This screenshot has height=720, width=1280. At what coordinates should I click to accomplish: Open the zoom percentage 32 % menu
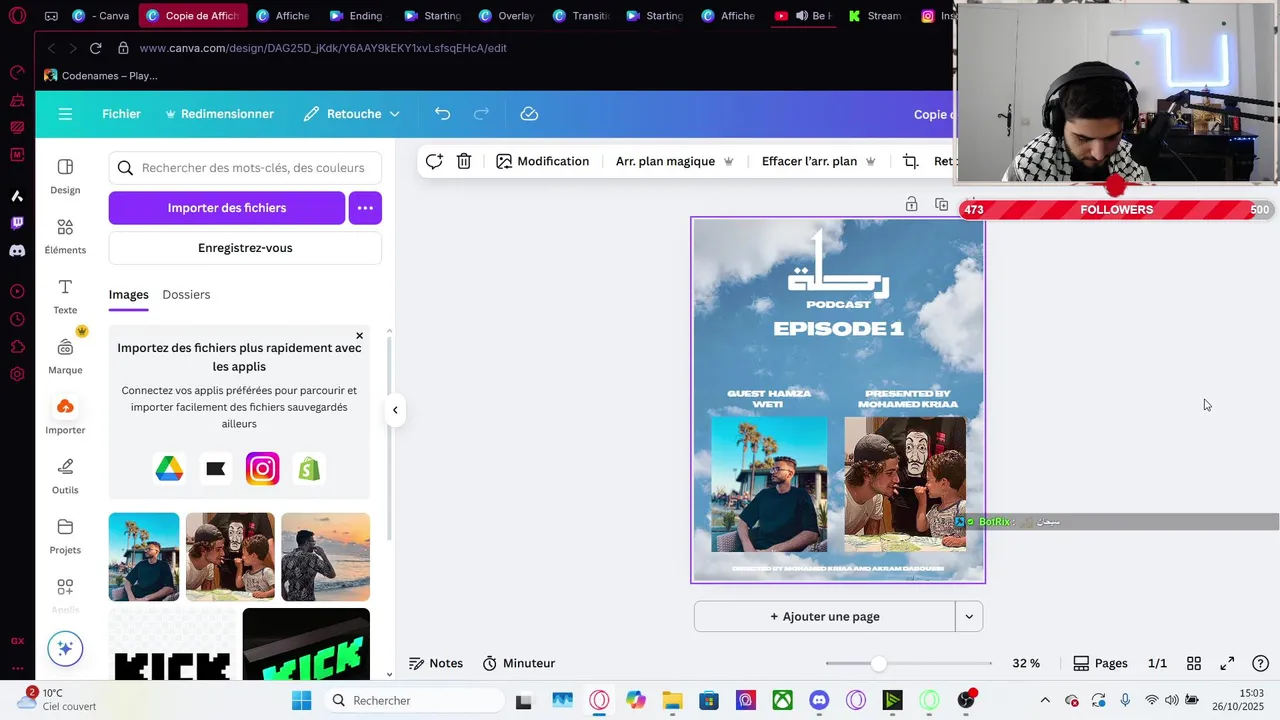coord(1026,663)
